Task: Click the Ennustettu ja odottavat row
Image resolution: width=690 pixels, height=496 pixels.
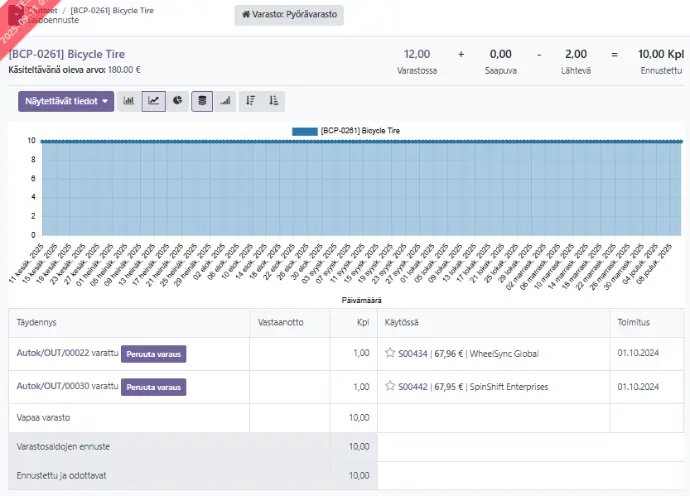Action: coord(193,476)
